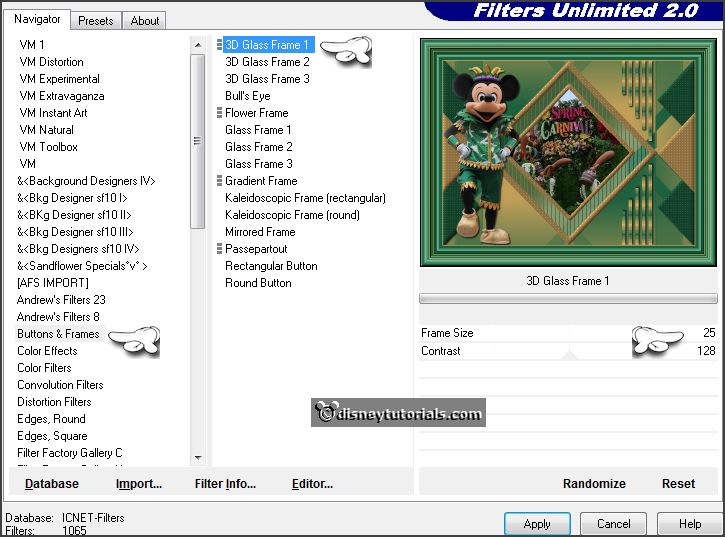Click the Contrast value 128
Screen dimensions: 725x537
tap(706, 351)
